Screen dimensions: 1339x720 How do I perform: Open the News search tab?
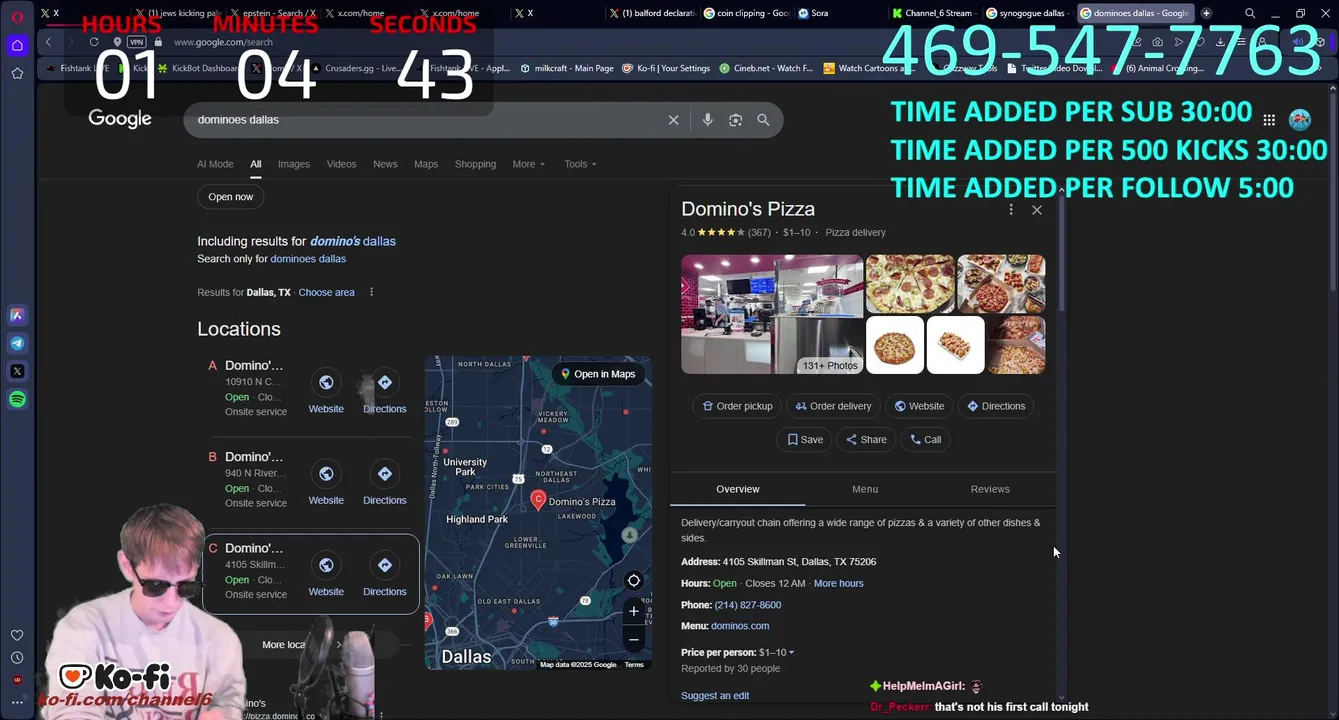point(385,164)
